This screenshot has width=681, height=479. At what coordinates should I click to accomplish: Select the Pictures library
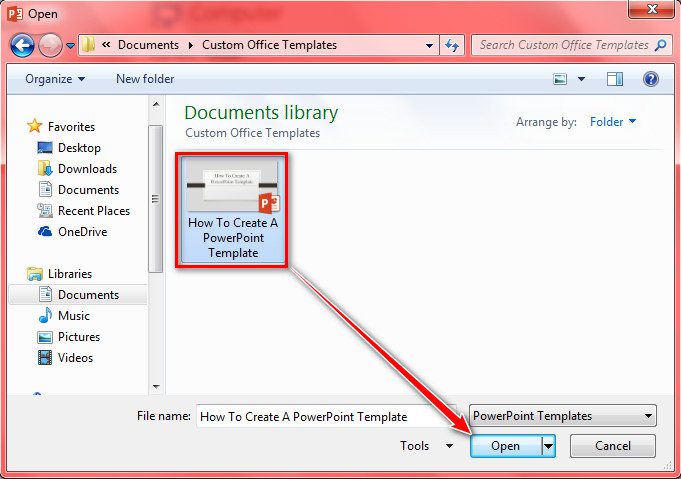coord(79,337)
